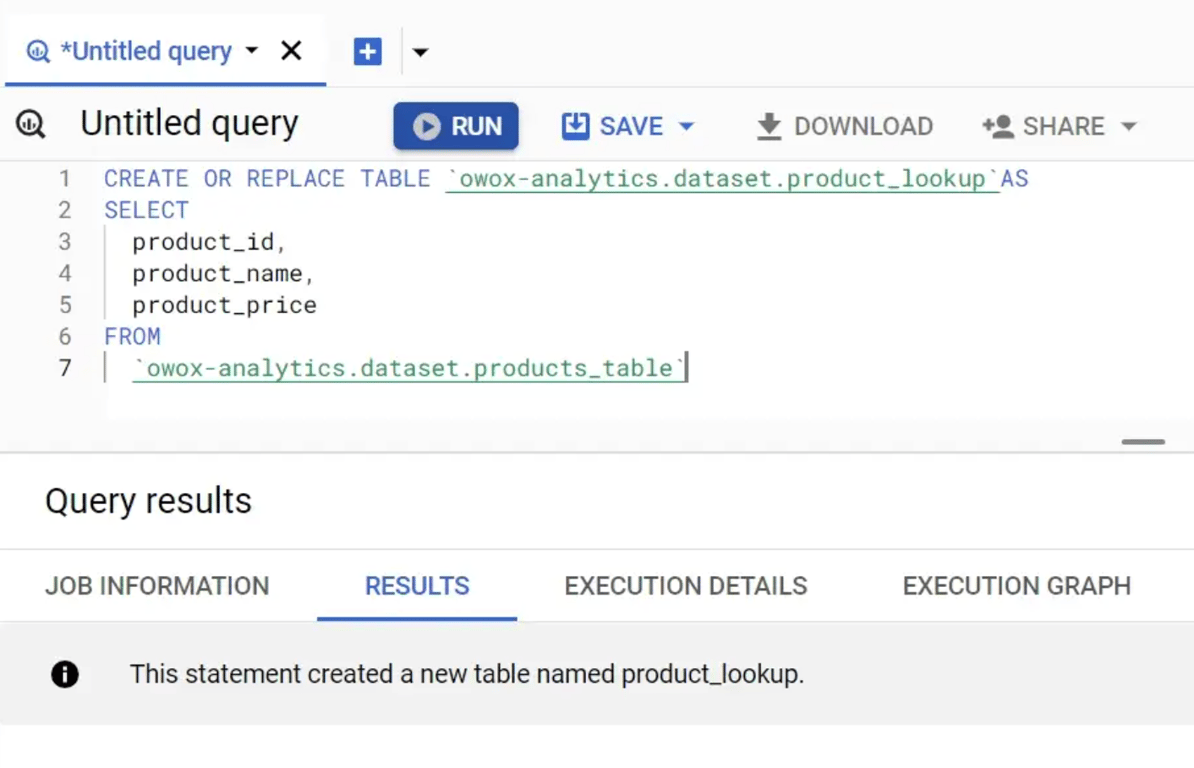
Task: Open the Save options dropdown arrow
Action: [x=686, y=126]
